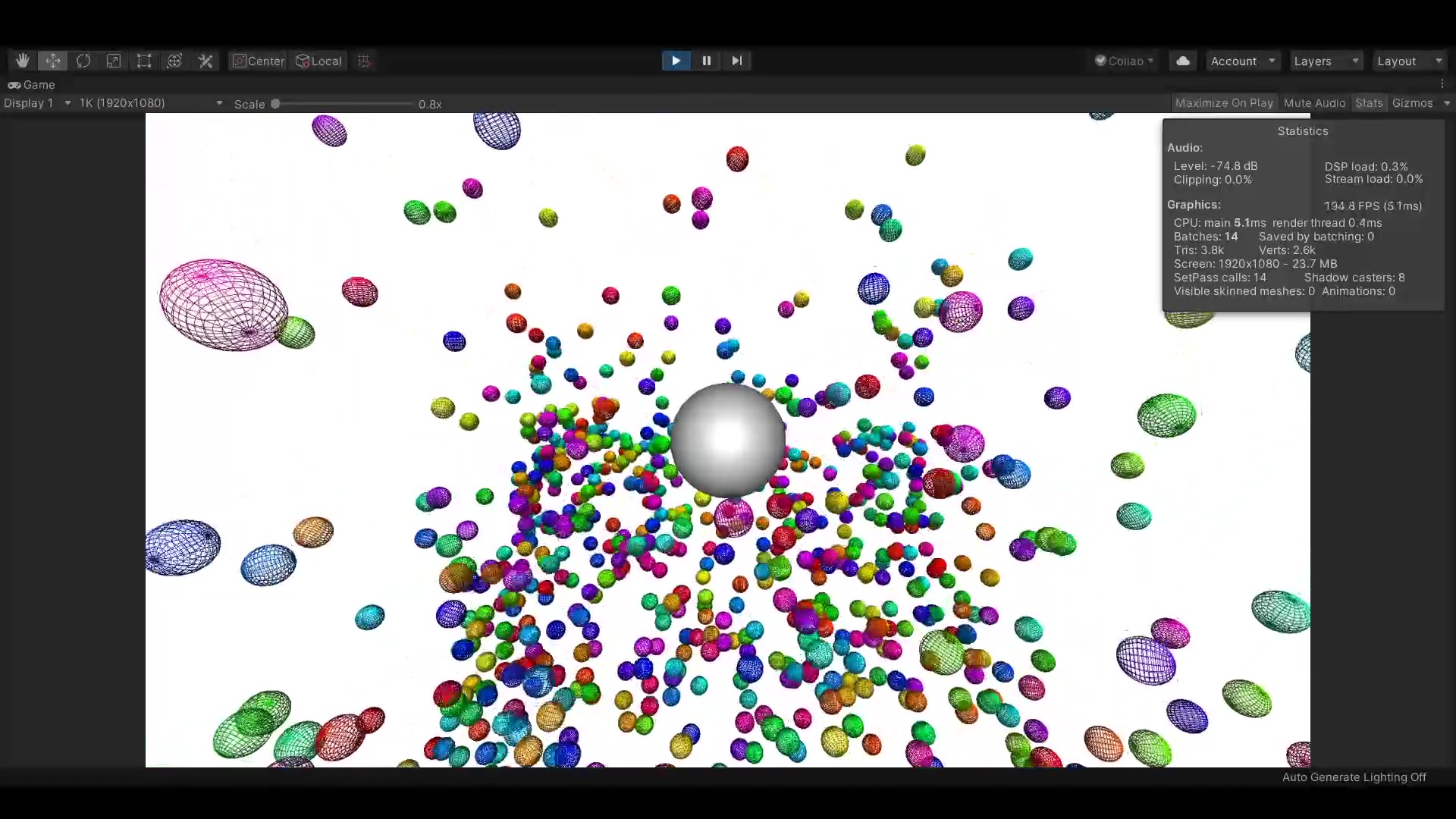This screenshot has height=819, width=1456.
Task: Toggle pivot mode between Center and Pivot
Action: [x=258, y=61]
